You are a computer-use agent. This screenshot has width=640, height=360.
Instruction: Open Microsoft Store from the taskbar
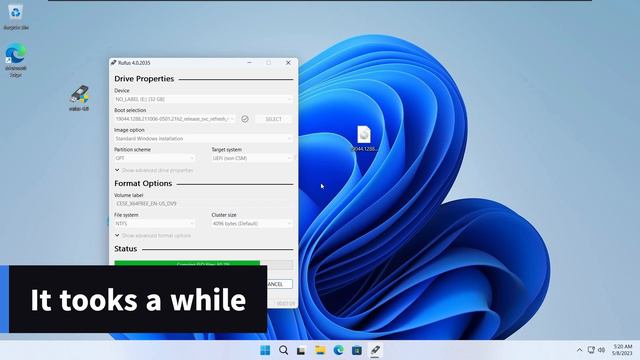[357, 350]
